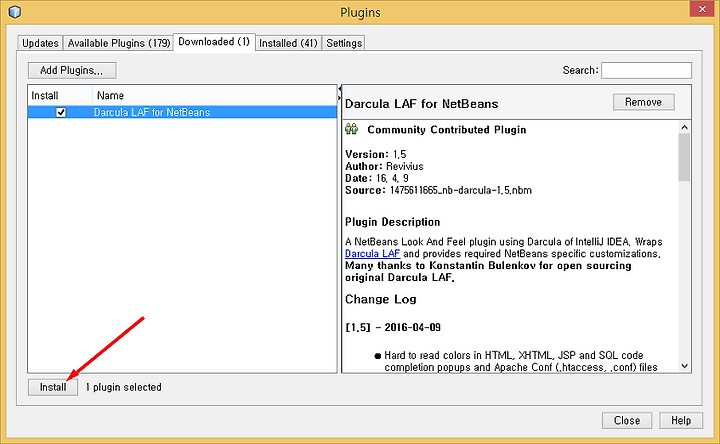
Task: Click the 'Darcula LAF for NetBeans' details title
Action: pyautogui.click(x=422, y=104)
